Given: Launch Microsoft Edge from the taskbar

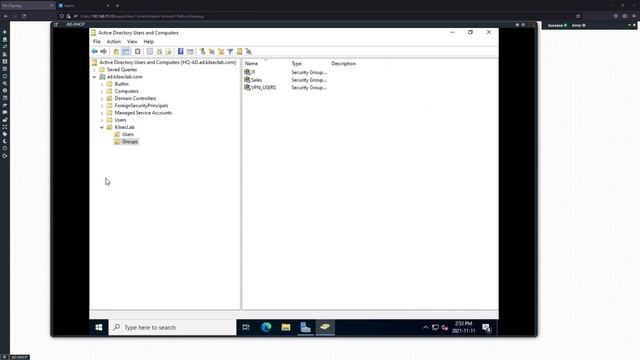Looking at the screenshot, I should pyautogui.click(x=266, y=327).
